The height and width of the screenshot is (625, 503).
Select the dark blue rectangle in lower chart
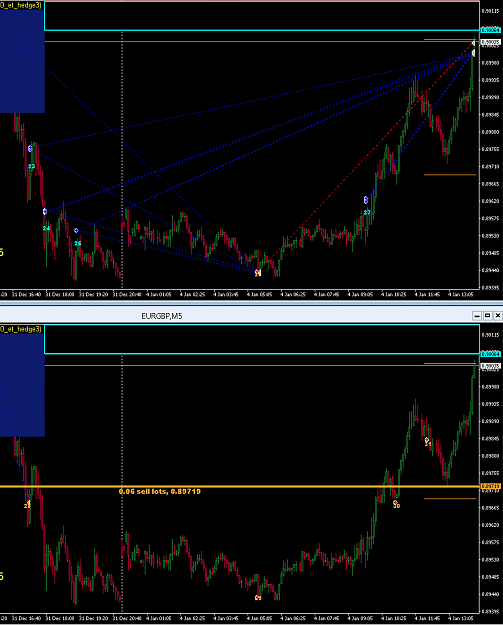tap(22, 385)
